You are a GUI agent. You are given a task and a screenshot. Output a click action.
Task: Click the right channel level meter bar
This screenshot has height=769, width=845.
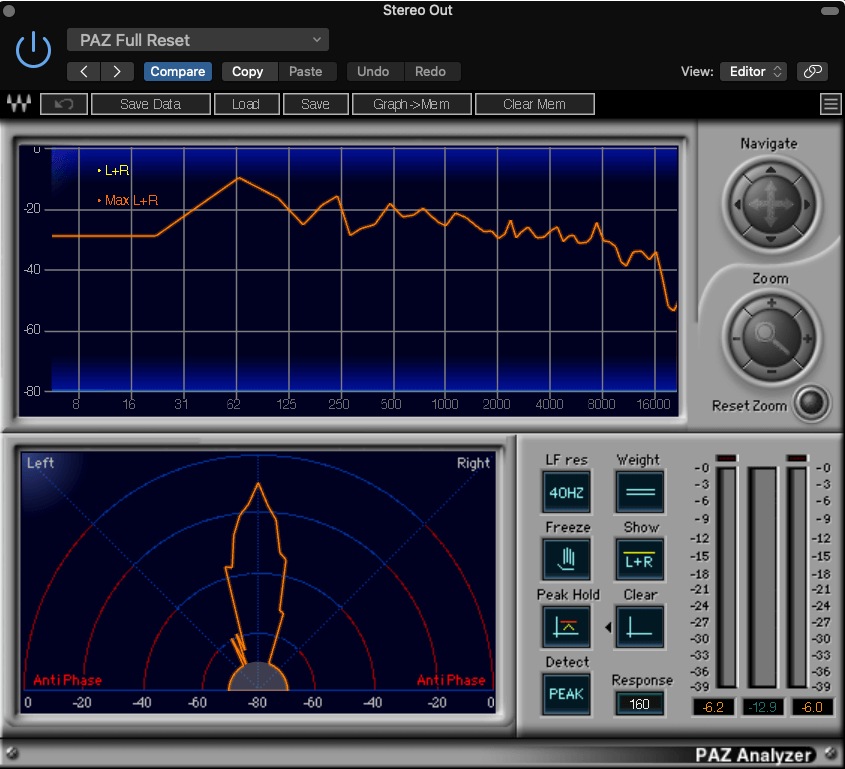pos(797,577)
